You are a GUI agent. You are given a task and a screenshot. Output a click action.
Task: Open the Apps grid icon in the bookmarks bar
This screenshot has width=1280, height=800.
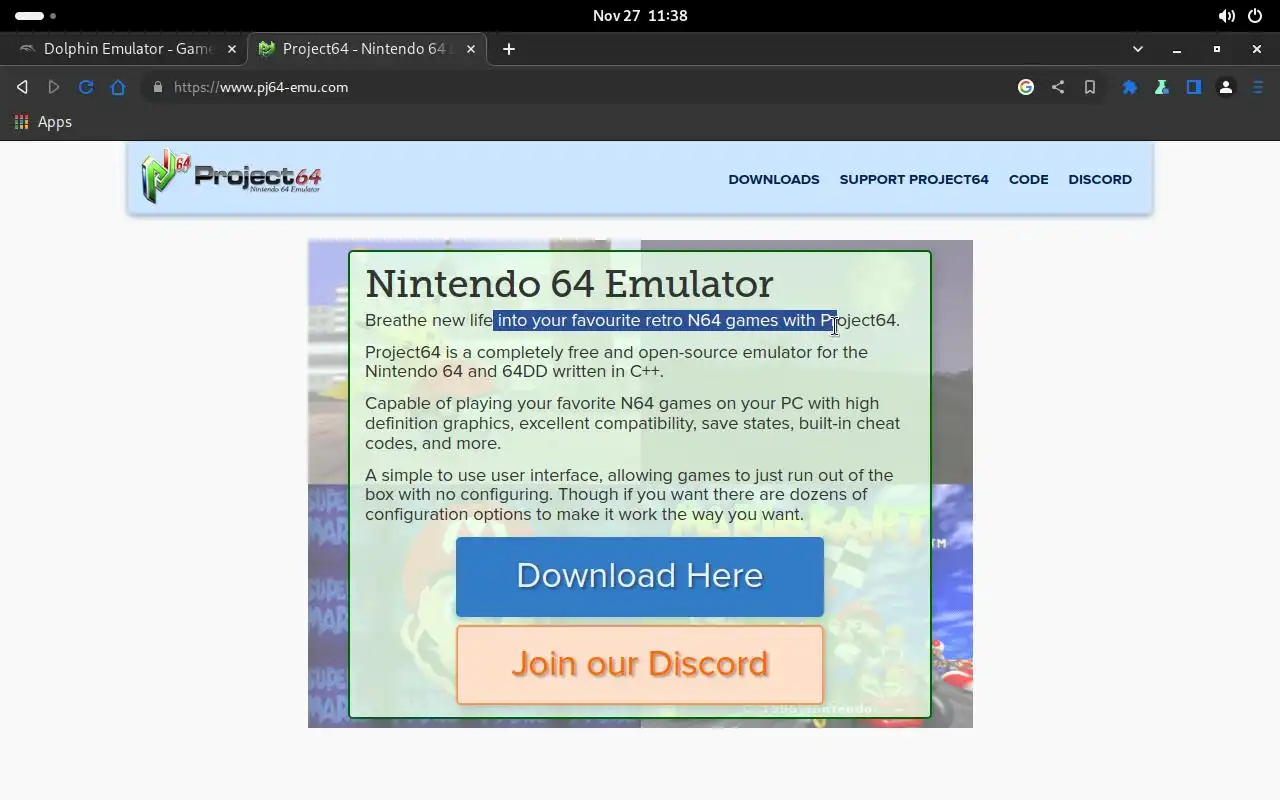(x=21, y=121)
